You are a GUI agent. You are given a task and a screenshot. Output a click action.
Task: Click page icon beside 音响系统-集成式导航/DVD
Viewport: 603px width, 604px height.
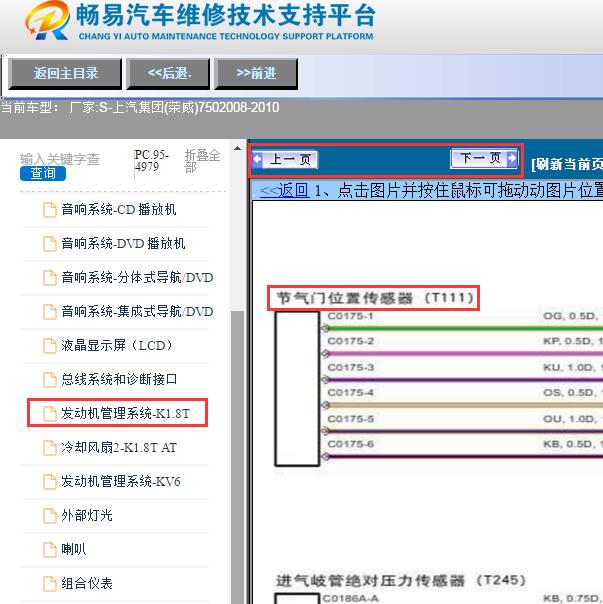(x=50, y=312)
